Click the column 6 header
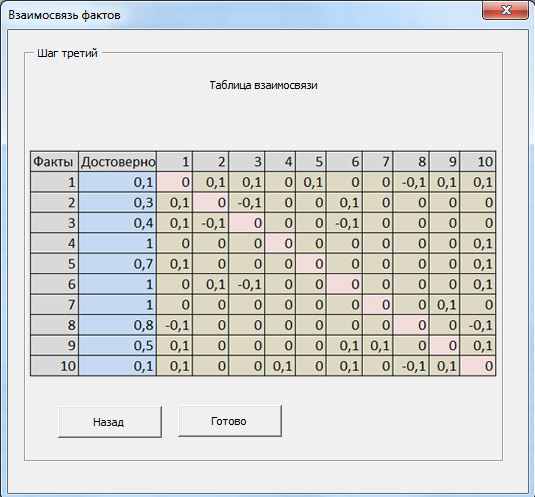535x497 pixels. pos(344,162)
